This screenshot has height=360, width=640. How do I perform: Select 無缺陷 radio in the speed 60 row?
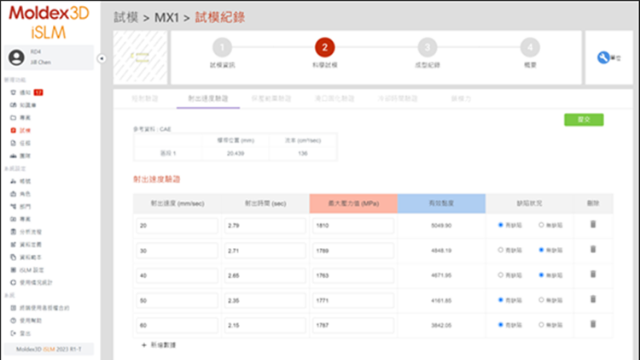[x=541, y=325]
